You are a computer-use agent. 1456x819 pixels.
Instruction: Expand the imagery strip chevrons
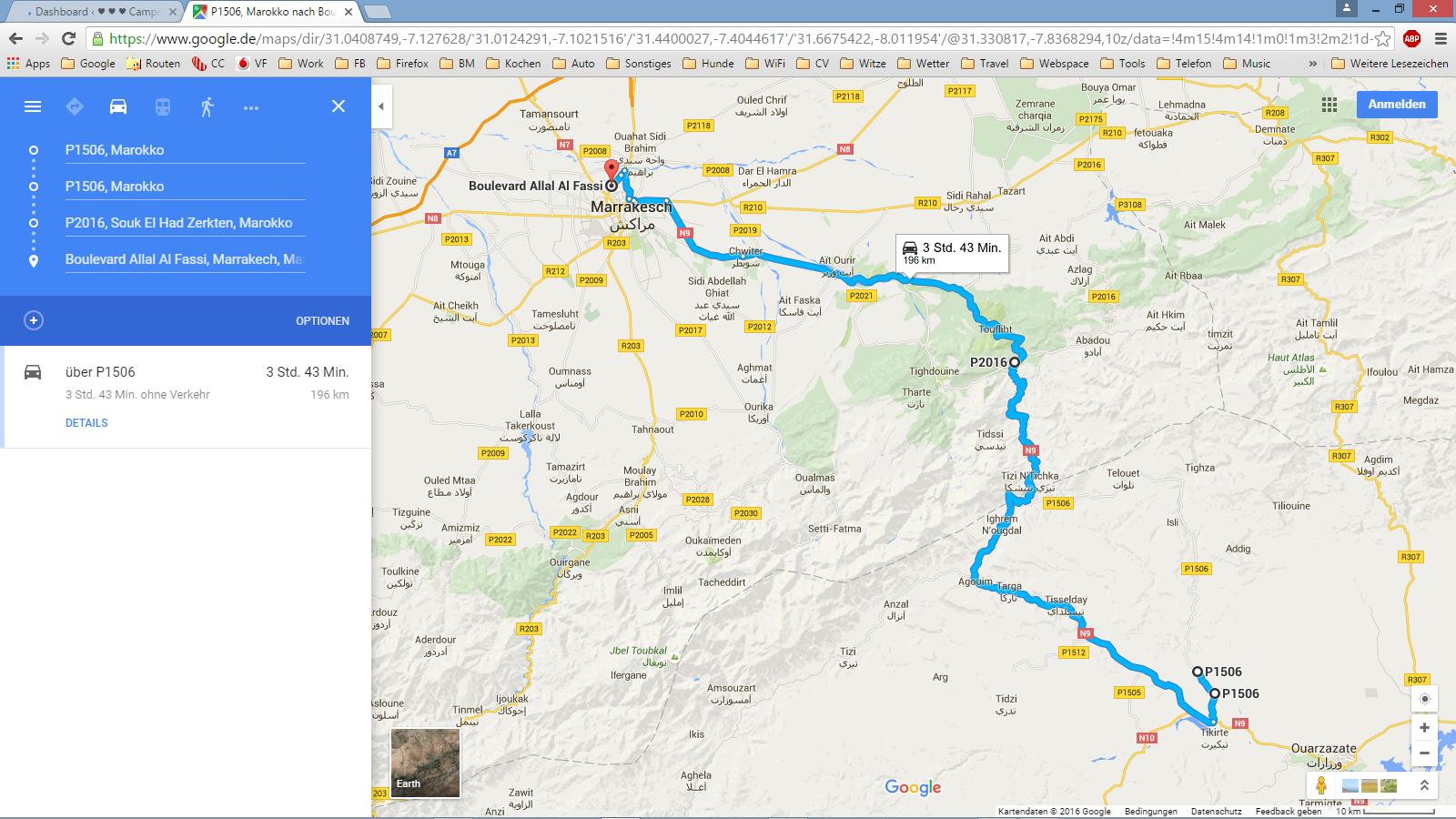[x=1424, y=785]
